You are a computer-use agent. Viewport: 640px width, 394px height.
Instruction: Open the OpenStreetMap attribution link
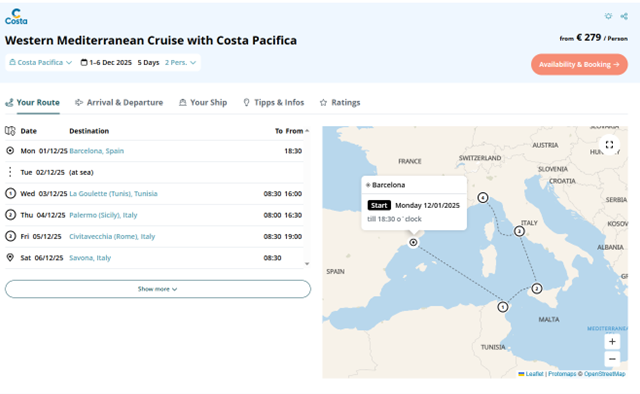point(604,374)
